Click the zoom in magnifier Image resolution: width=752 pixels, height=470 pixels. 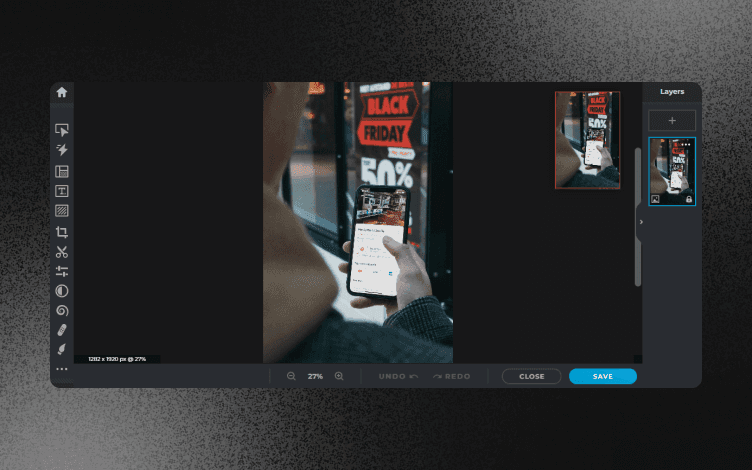[x=339, y=376]
